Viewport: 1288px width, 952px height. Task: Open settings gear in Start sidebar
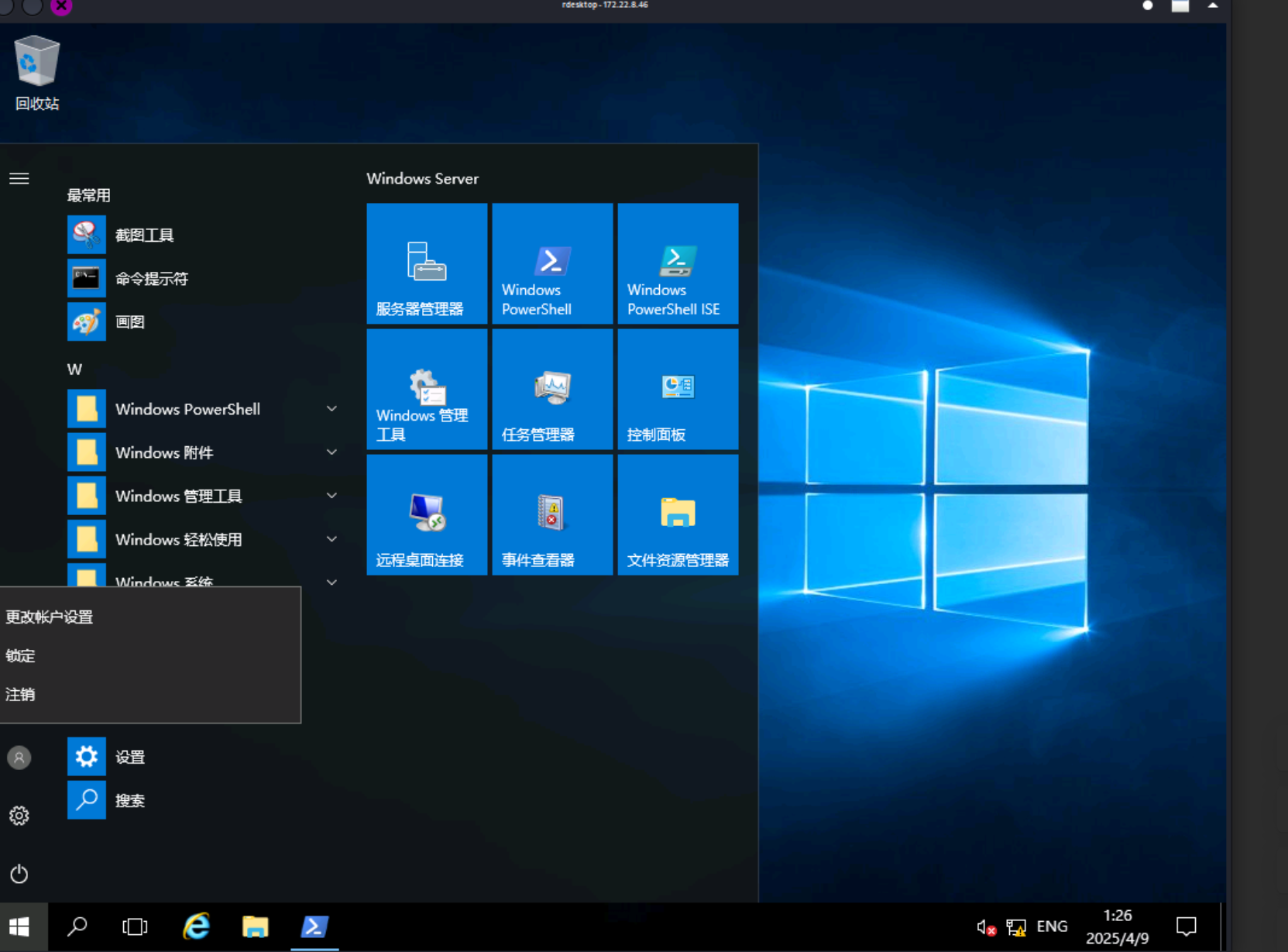pos(19,815)
